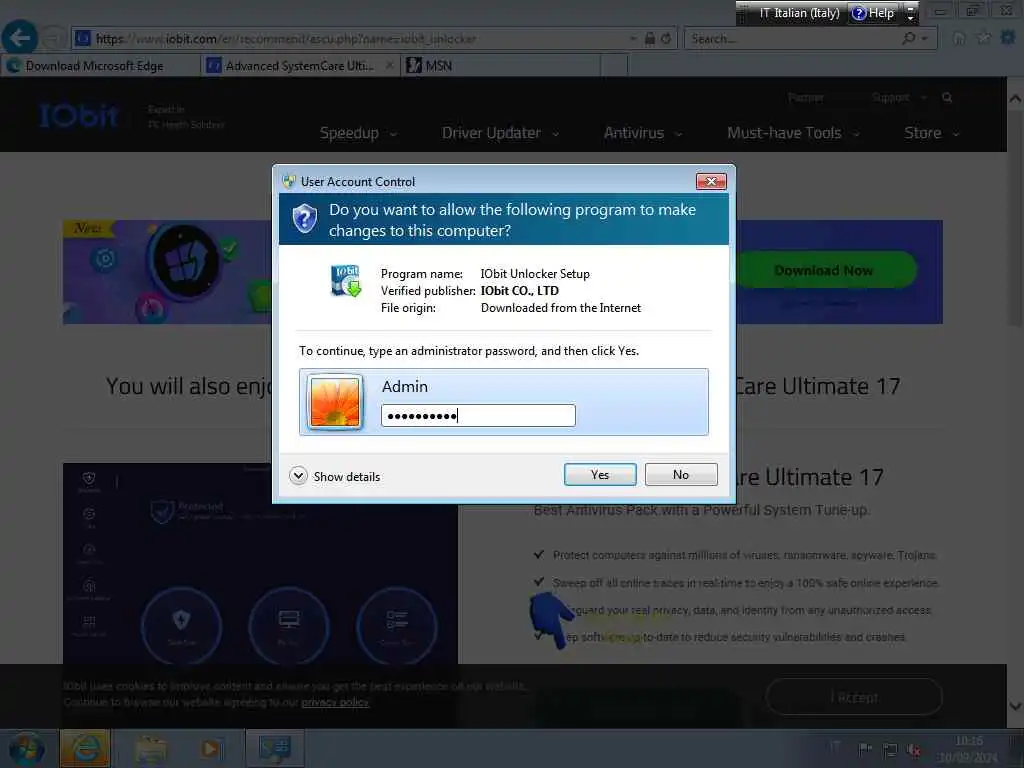Open the Windows Start button
Viewport: 1024px width, 768px height.
point(27,749)
